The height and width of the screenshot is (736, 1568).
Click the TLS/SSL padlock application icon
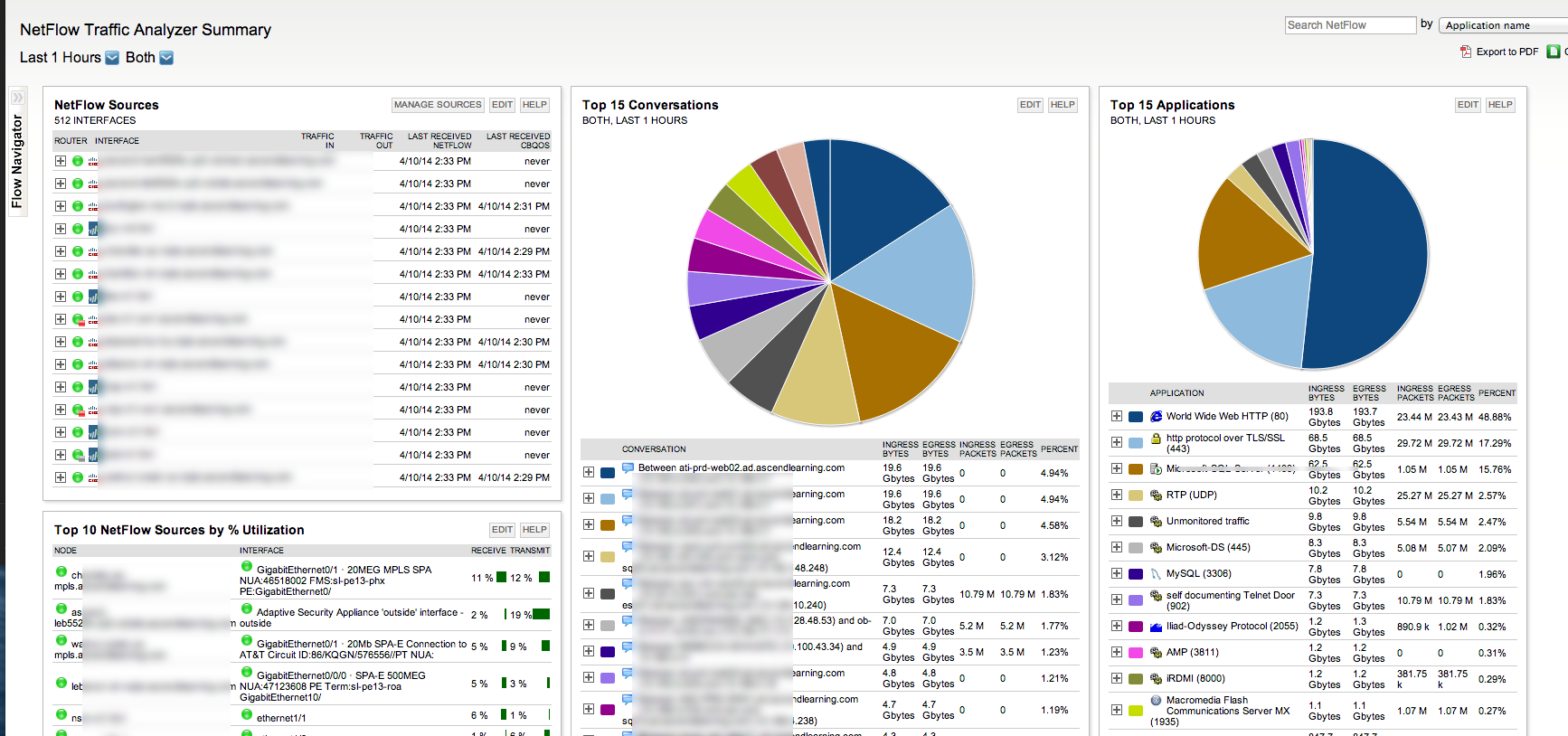1156,439
